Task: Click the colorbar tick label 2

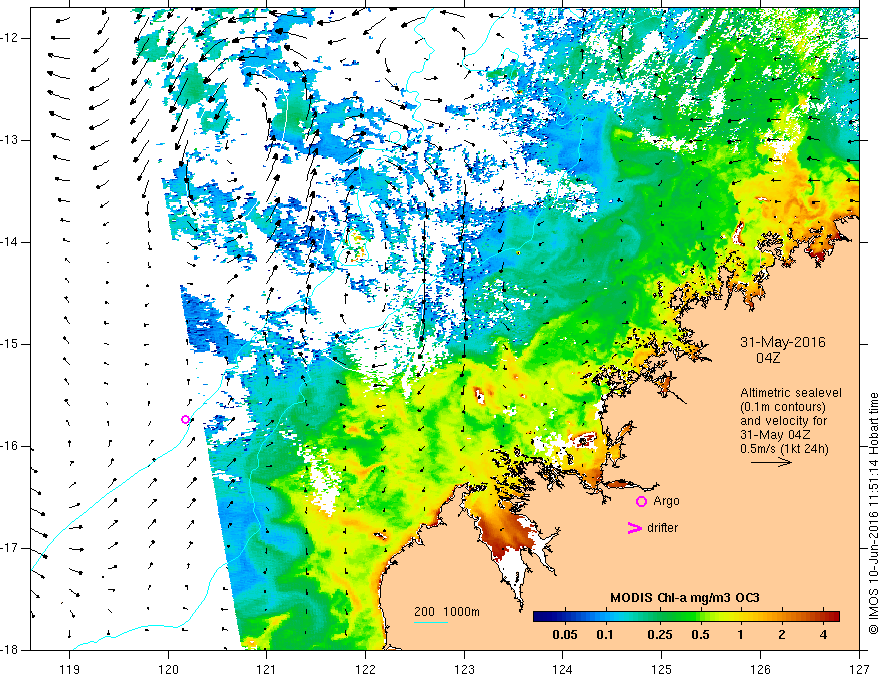Action: click(782, 635)
